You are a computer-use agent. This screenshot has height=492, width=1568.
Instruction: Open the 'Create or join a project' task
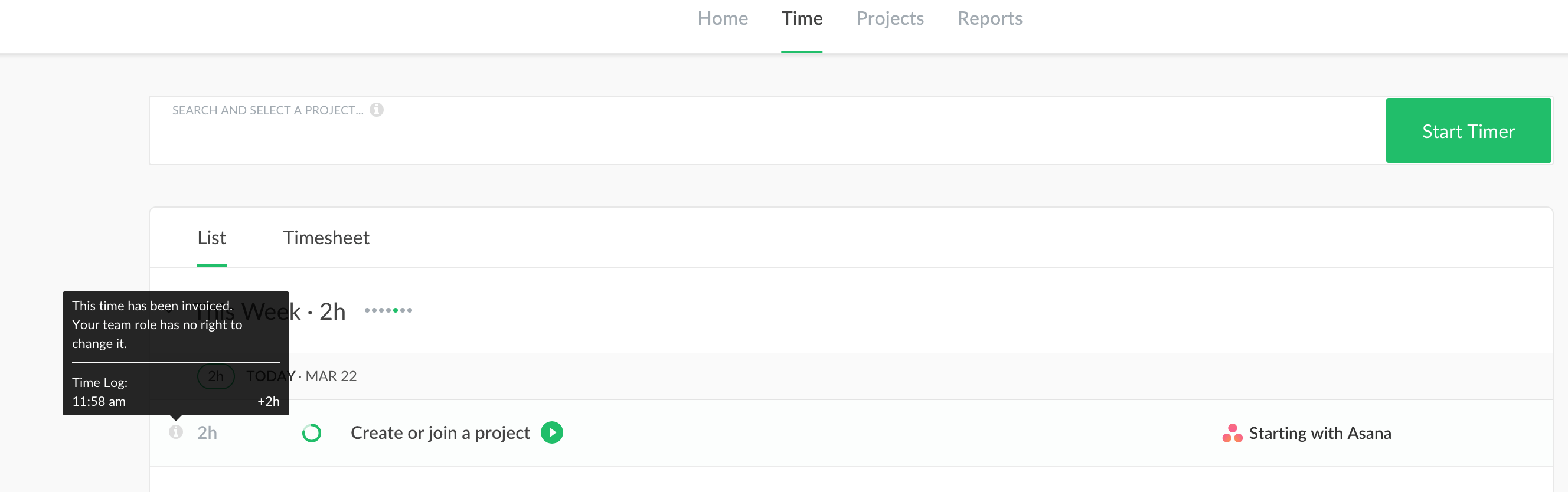click(x=440, y=433)
